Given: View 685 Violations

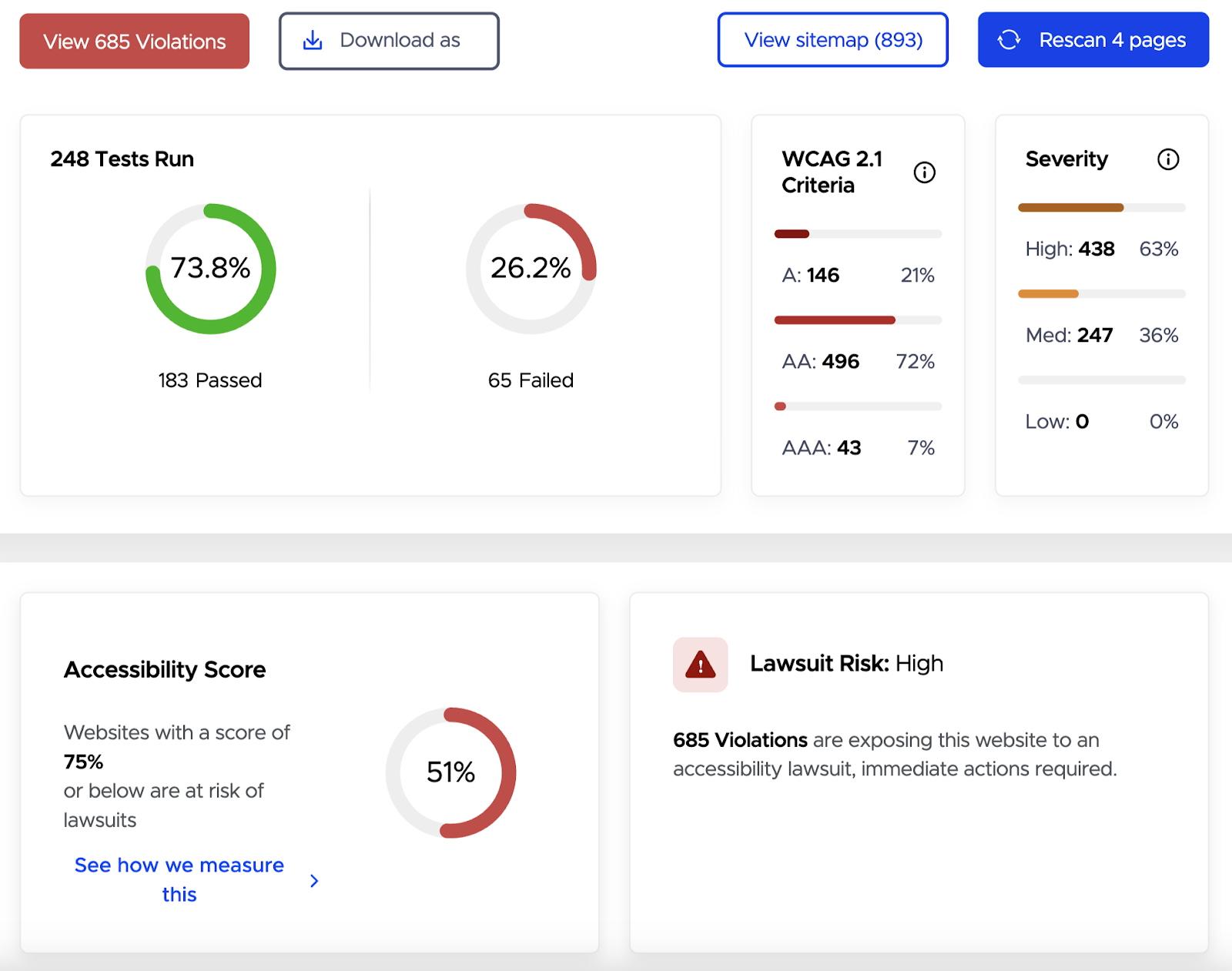Looking at the screenshot, I should click(134, 41).
